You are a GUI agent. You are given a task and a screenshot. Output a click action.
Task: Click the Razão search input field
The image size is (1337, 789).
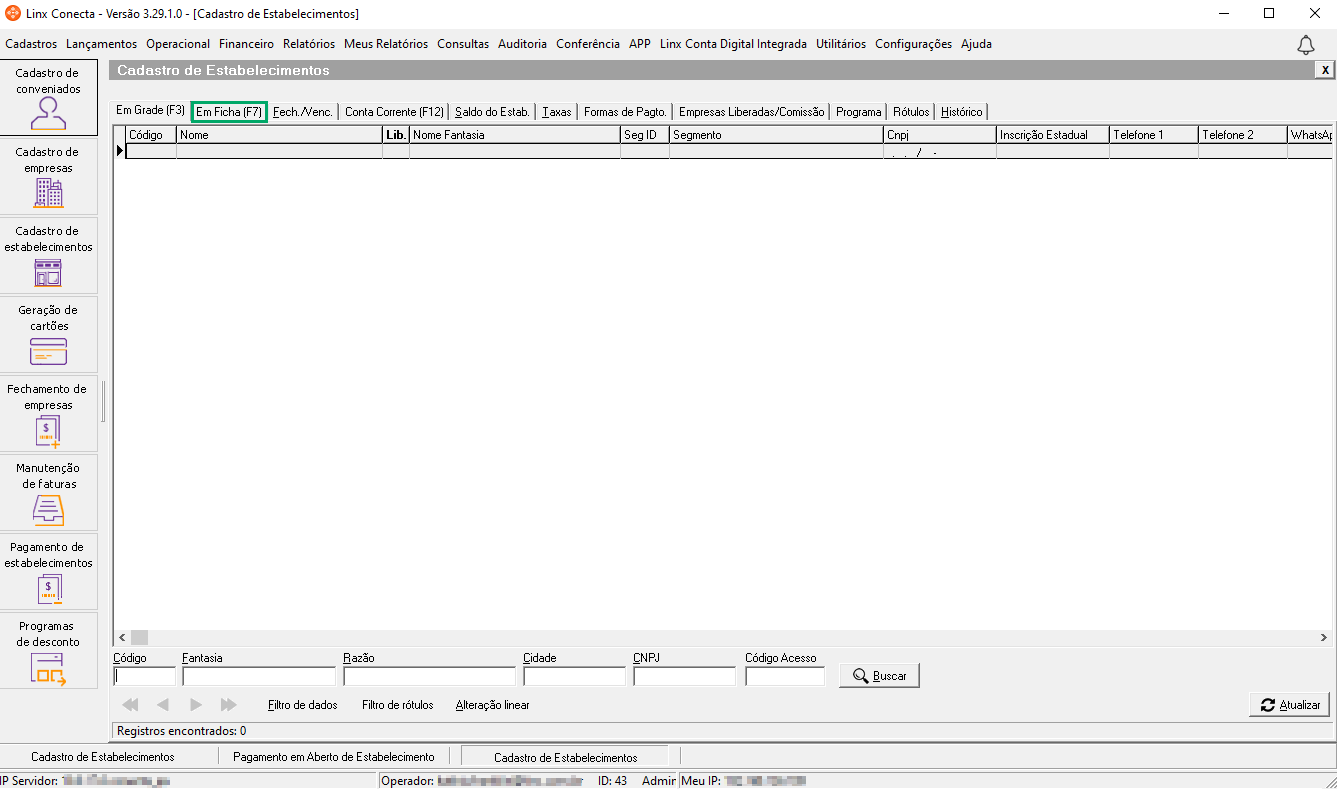tap(430, 677)
